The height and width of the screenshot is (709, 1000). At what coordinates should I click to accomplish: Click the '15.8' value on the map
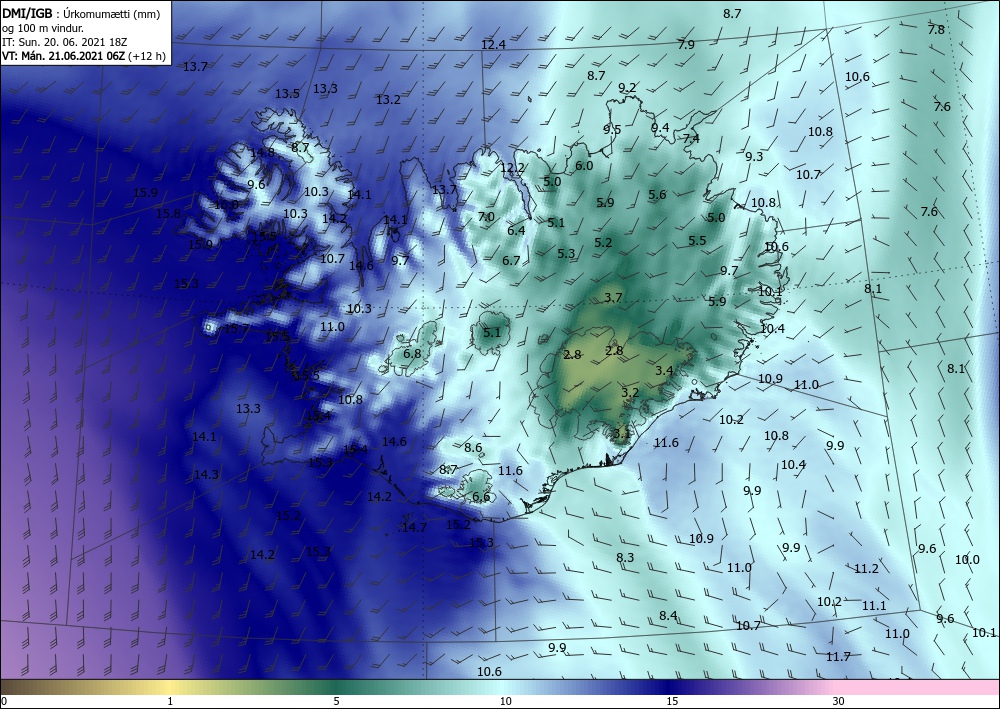(168, 214)
